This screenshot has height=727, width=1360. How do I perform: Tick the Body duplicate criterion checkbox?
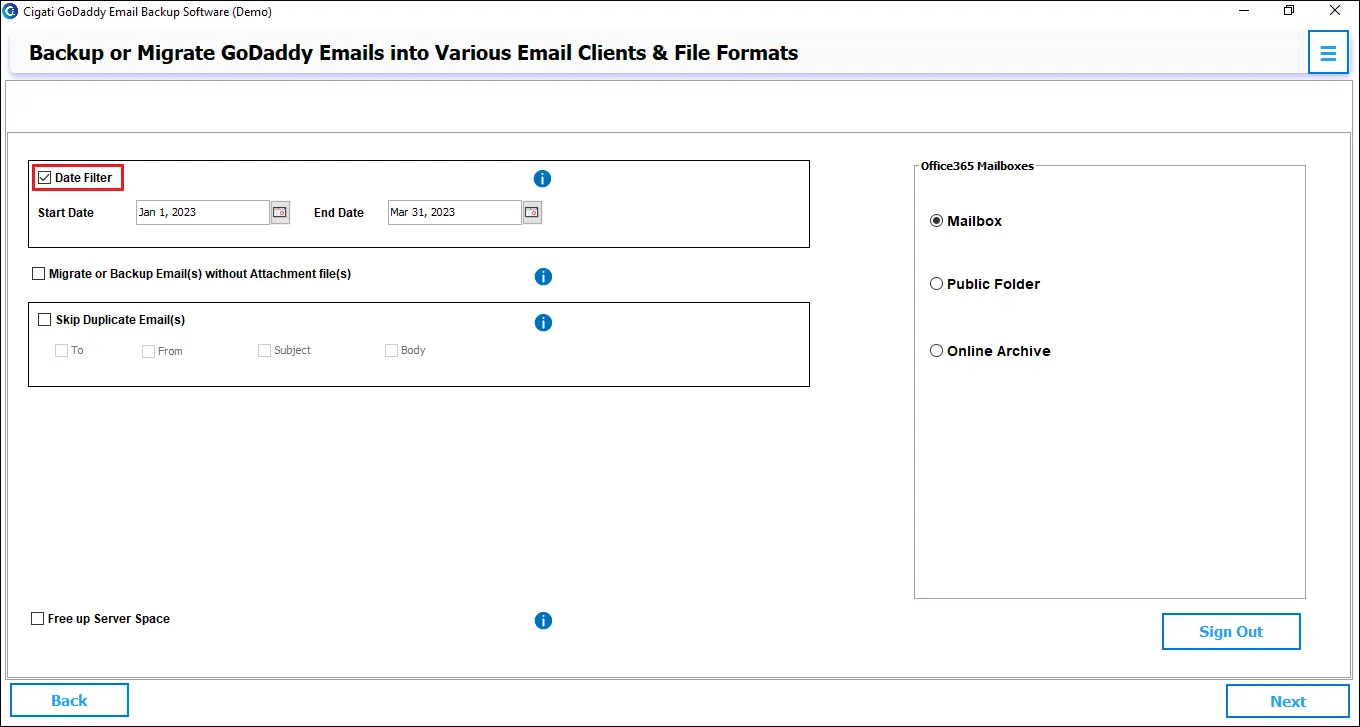tap(391, 351)
